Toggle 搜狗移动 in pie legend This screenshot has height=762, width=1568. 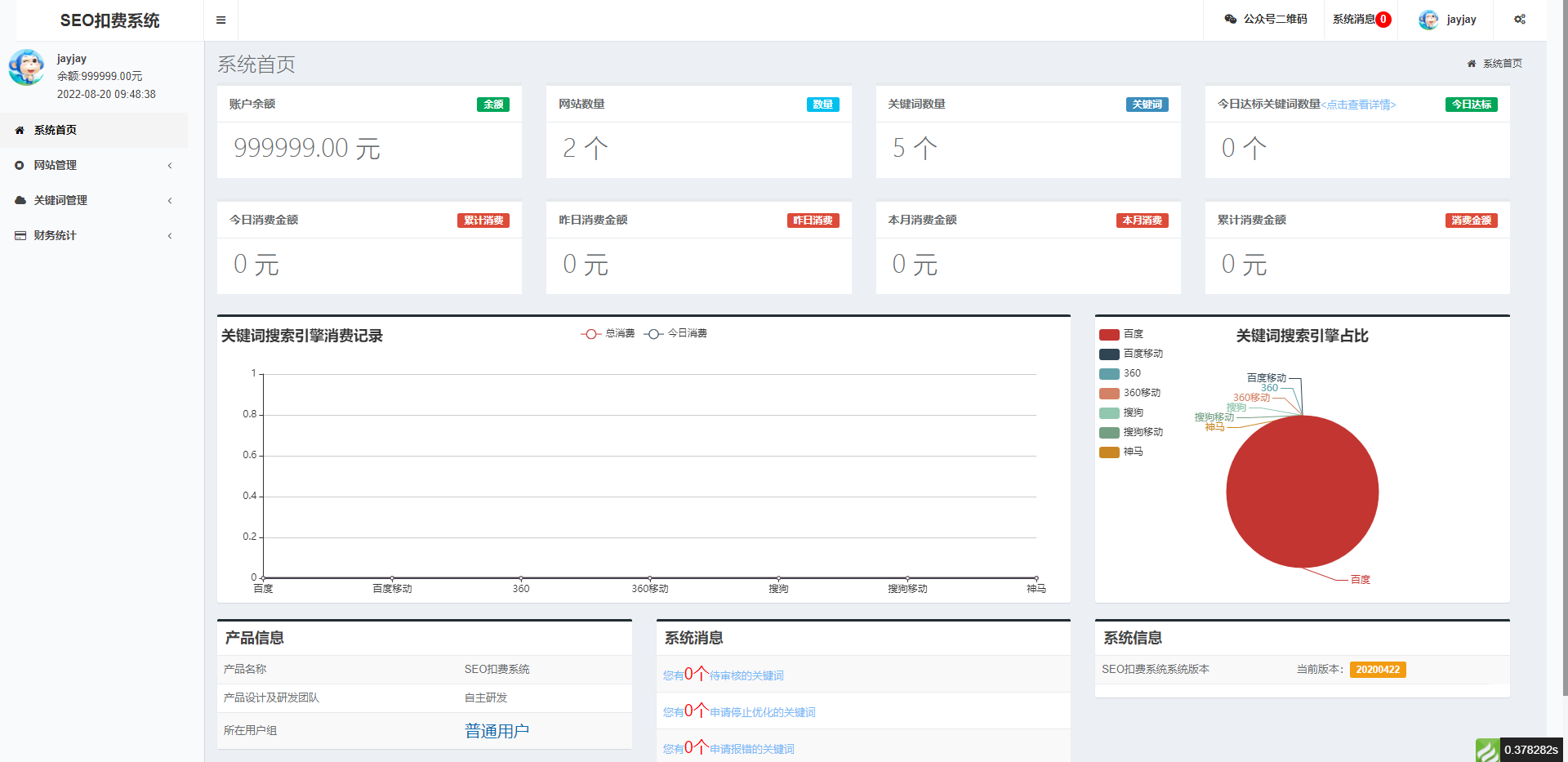click(x=1131, y=432)
